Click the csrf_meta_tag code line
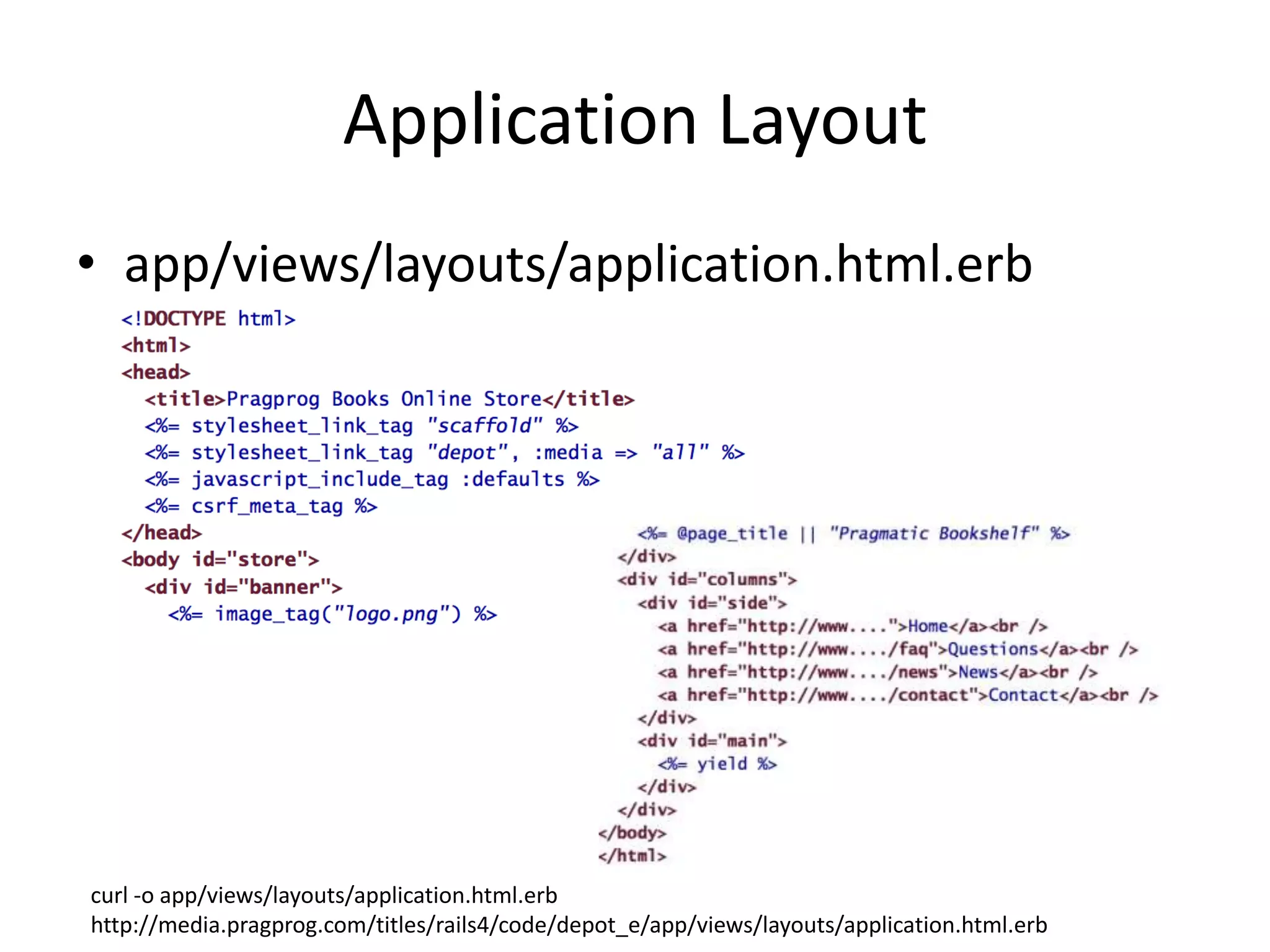Screen dimensions: 1270x952 click(261, 506)
